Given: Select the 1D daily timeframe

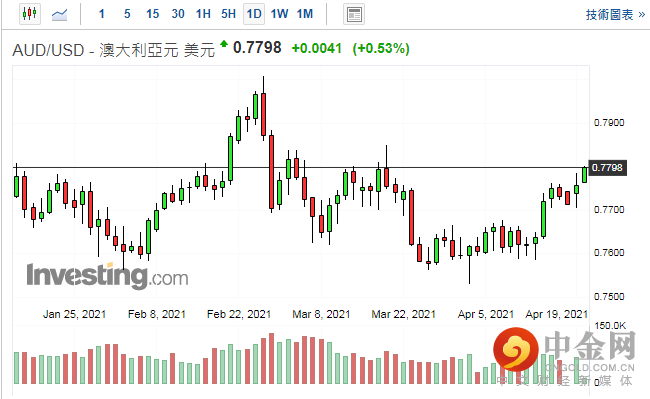Looking at the screenshot, I should pos(254,14).
